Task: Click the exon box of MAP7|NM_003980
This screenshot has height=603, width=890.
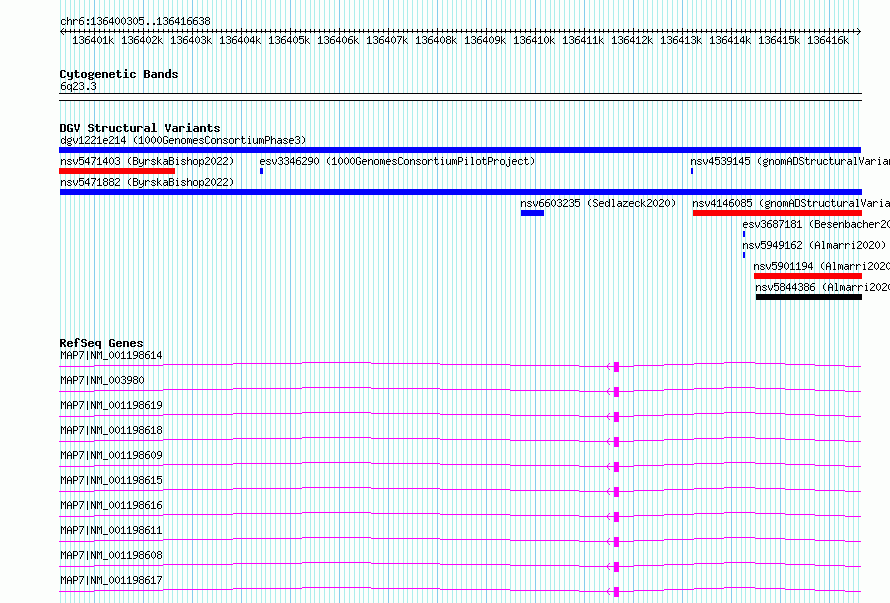Action: [616, 392]
